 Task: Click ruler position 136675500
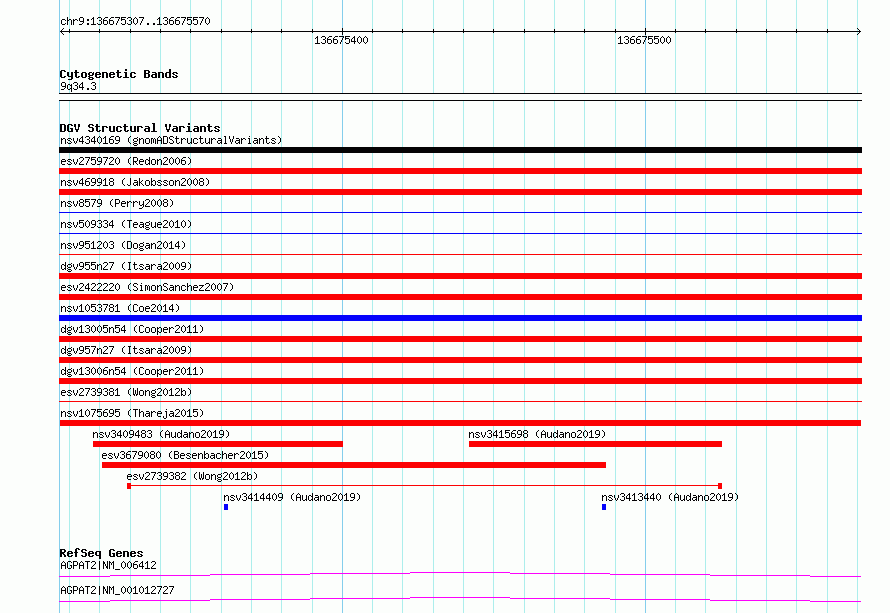pos(644,40)
